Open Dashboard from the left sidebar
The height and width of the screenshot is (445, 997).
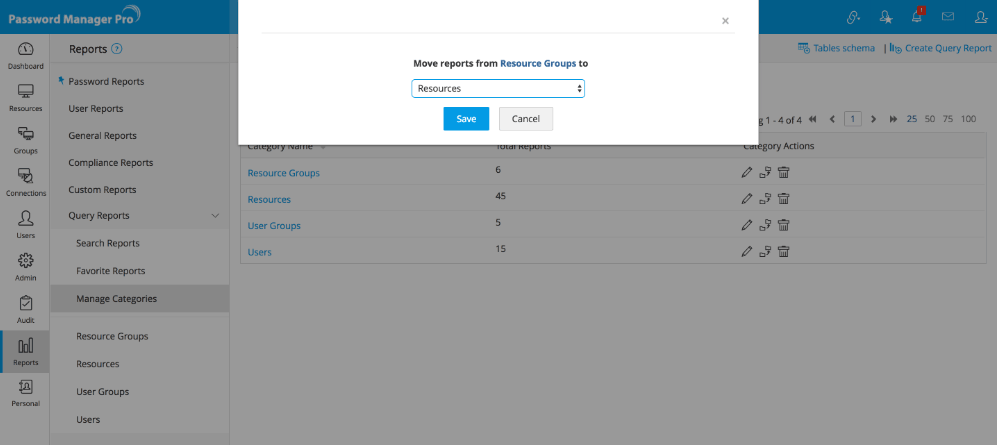(25, 55)
